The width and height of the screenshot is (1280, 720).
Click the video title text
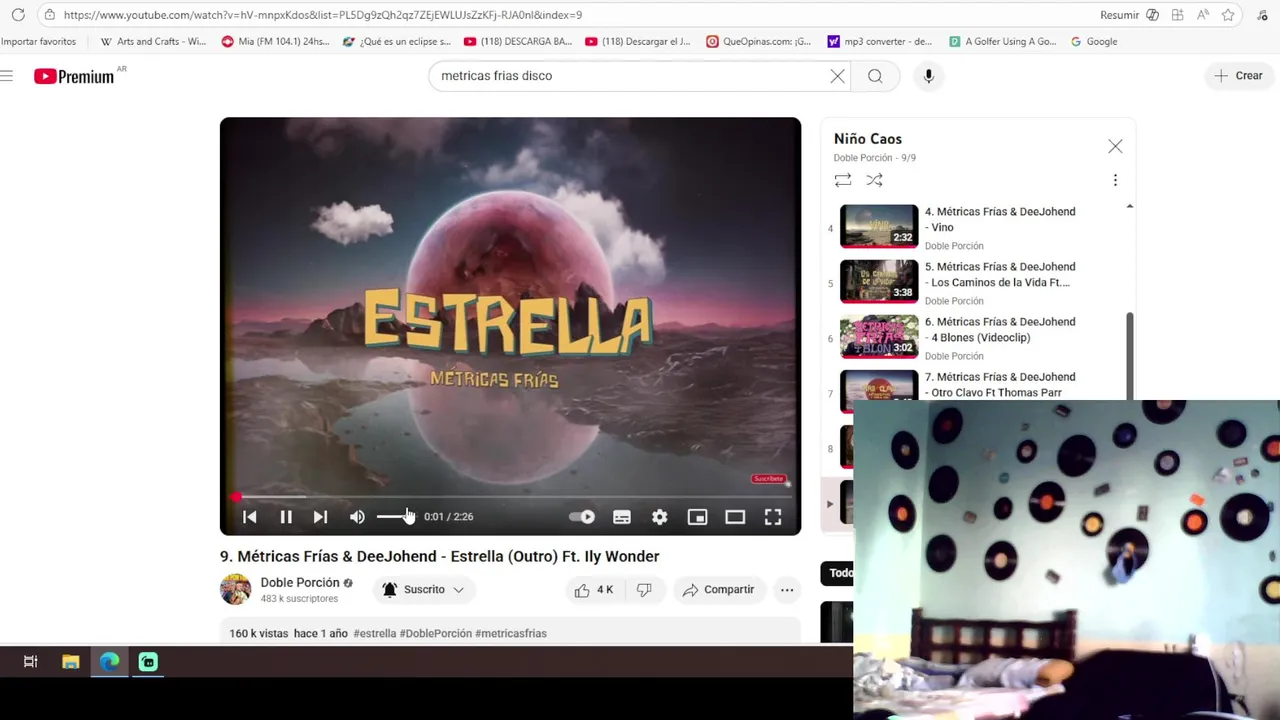pos(439,556)
